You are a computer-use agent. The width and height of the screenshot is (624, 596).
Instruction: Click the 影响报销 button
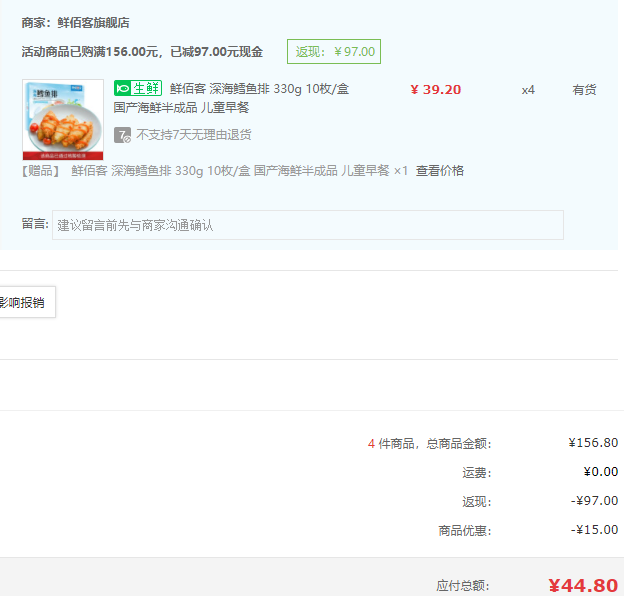tap(25, 302)
